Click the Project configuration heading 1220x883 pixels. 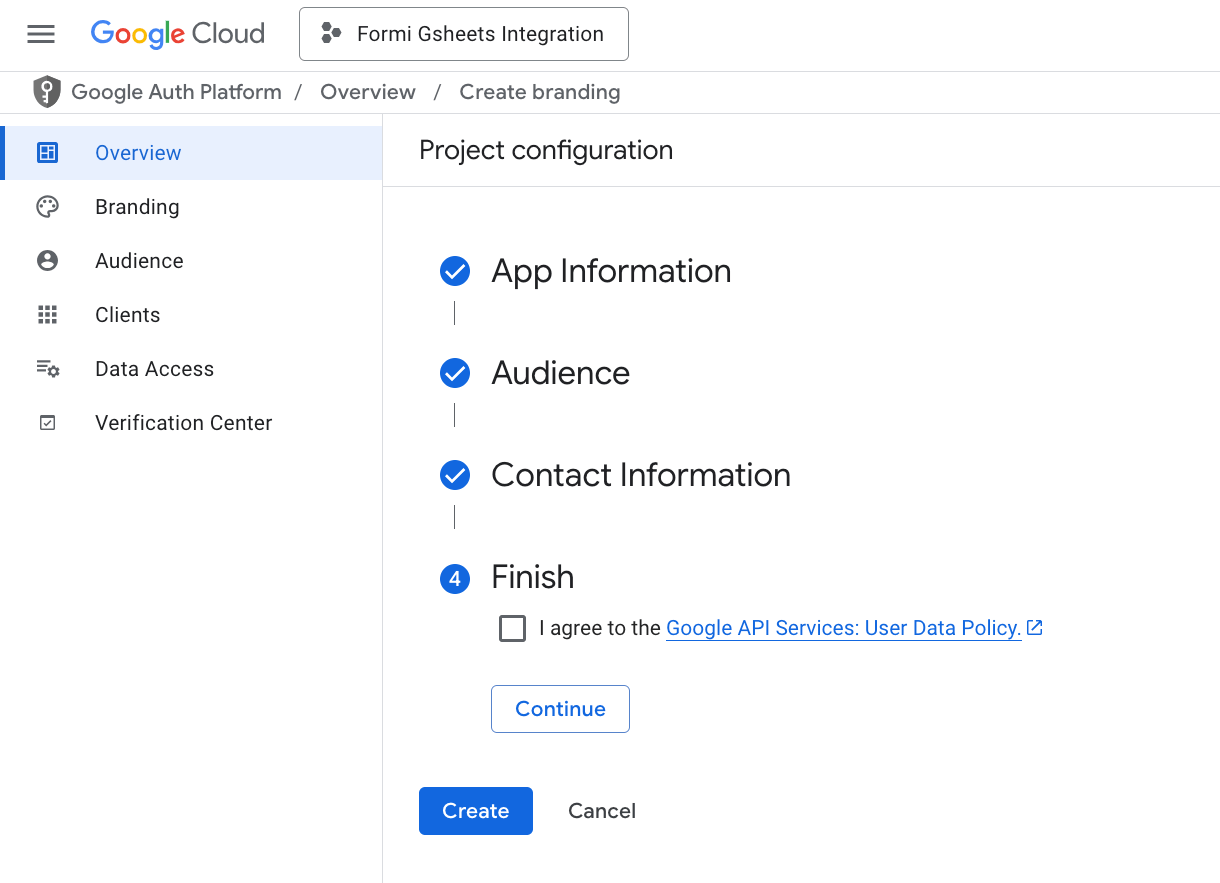point(546,150)
